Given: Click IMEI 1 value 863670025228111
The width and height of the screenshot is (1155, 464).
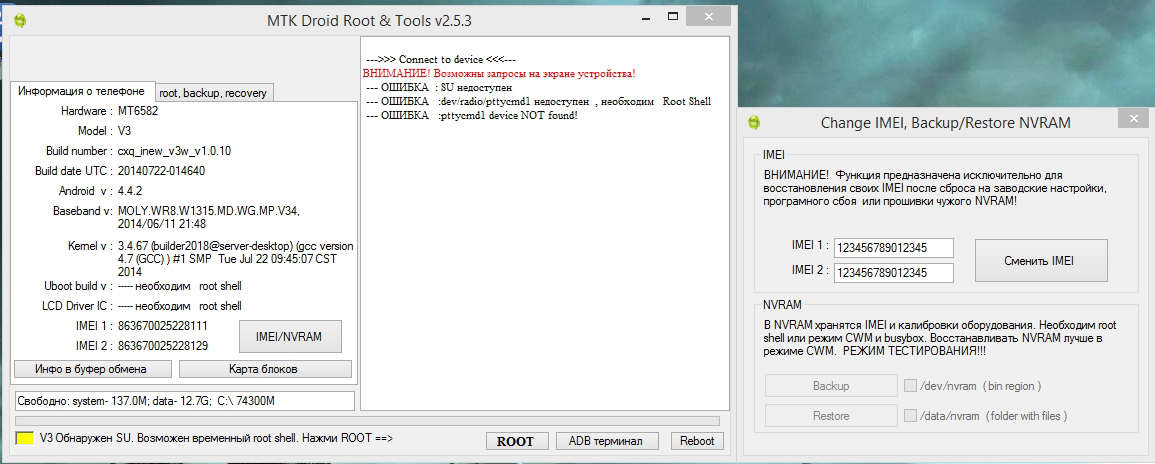Looking at the screenshot, I should (x=162, y=326).
